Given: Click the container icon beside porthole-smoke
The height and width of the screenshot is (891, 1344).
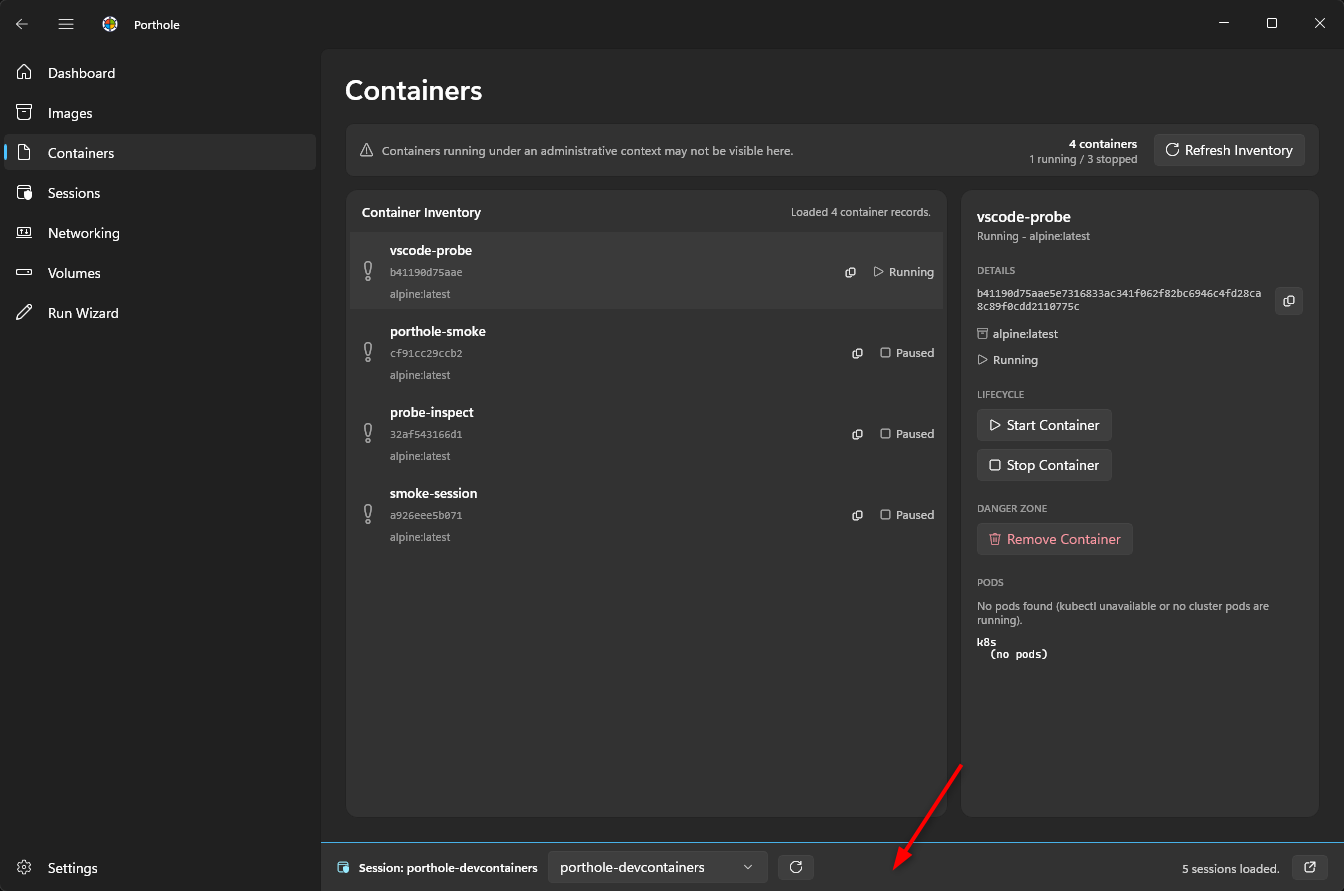Looking at the screenshot, I should pos(368,352).
